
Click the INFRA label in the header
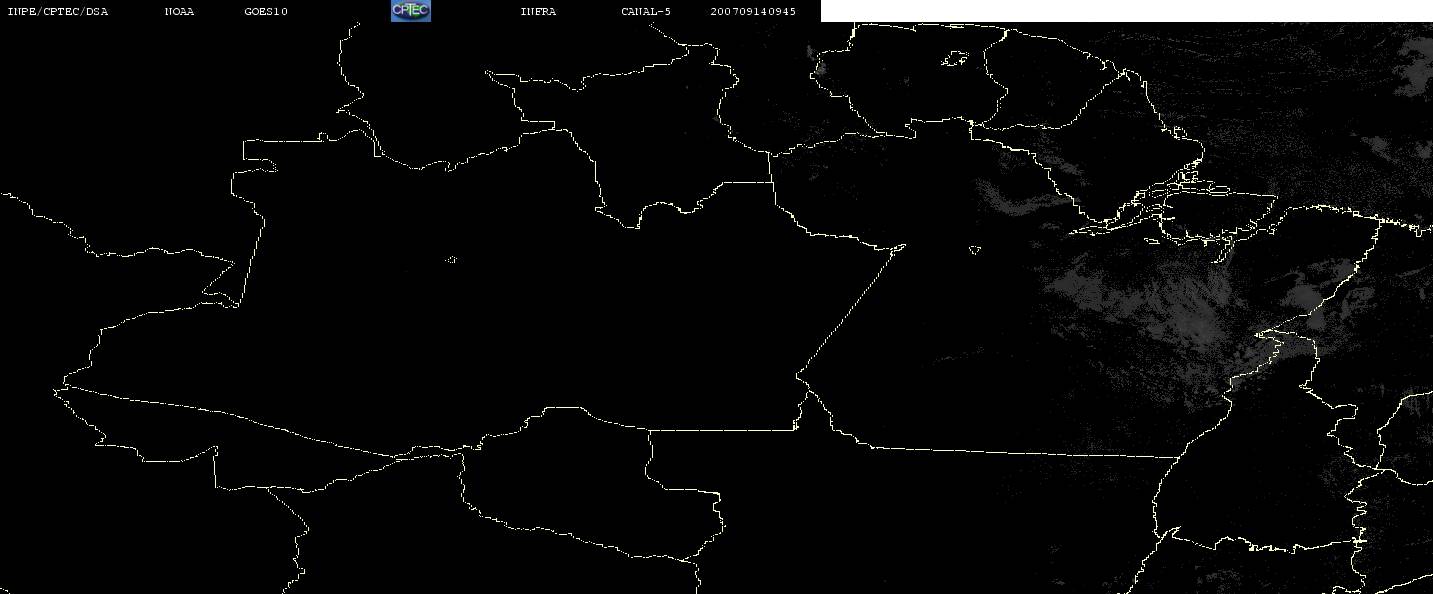[538, 12]
